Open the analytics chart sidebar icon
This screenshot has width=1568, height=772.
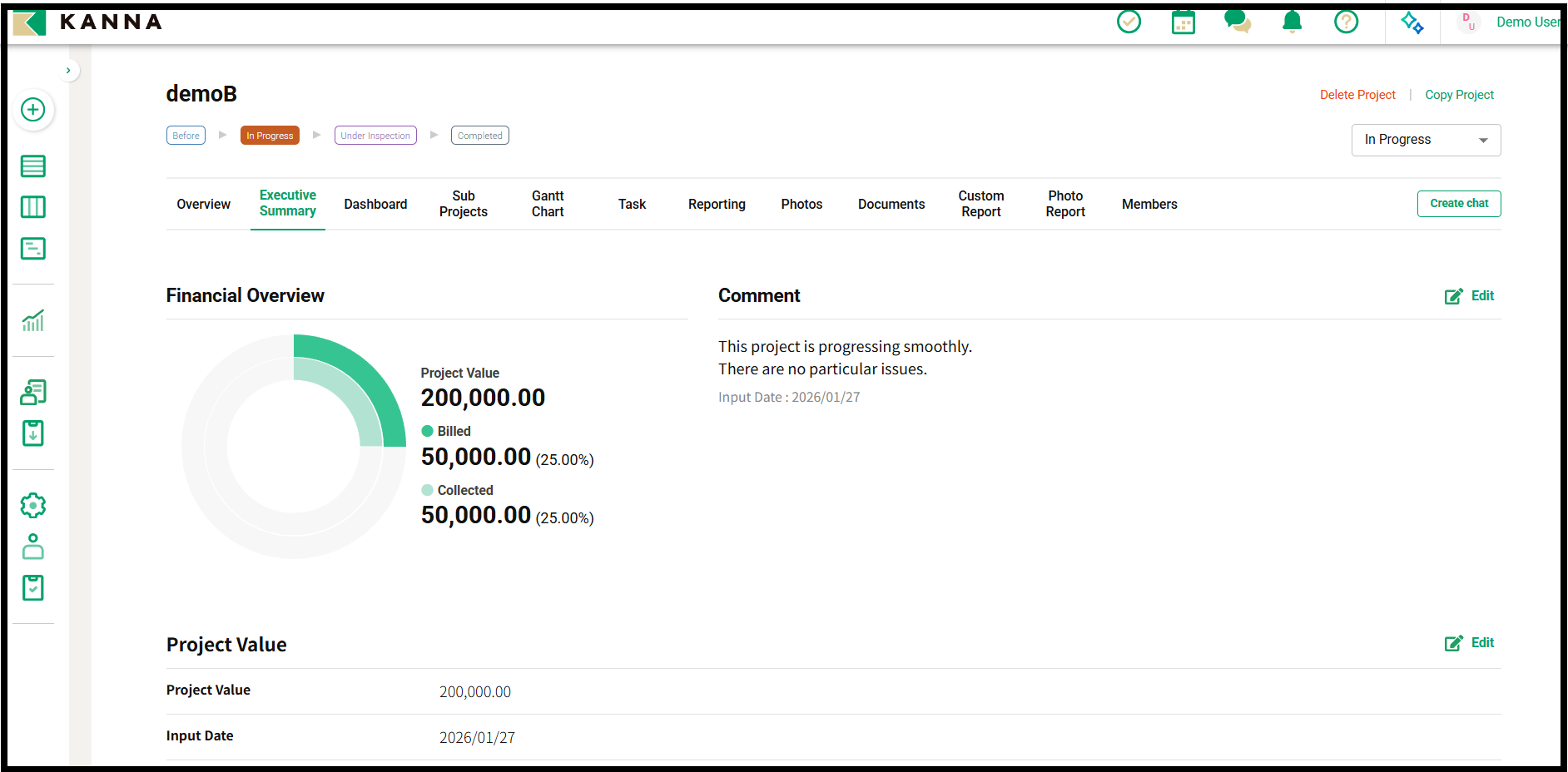click(33, 320)
